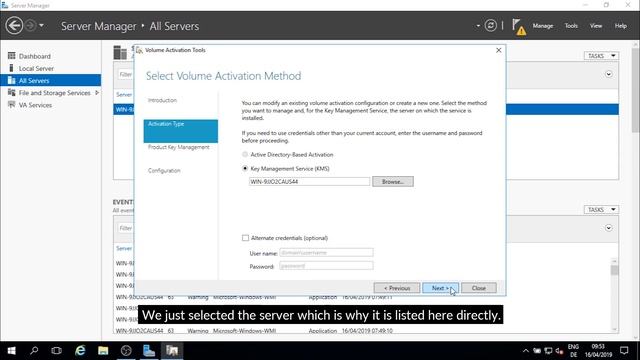Image resolution: width=640 pixels, height=360 pixels.
Task: Click the taskbar search icon
Action: pos(34,351)
